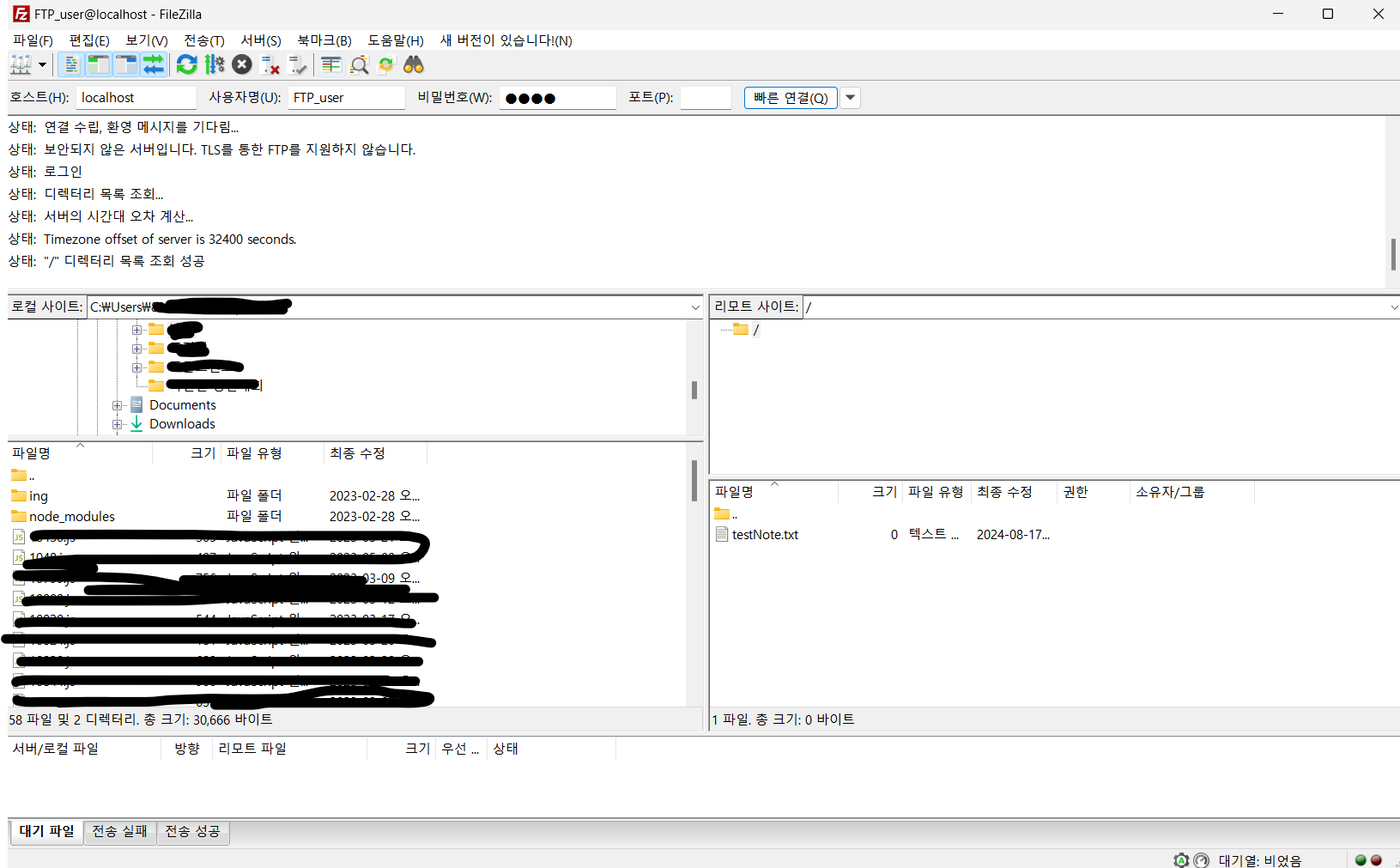1400x868 pixels.
Task: Open the 편집(E) menu
Action: pos(89,40)
